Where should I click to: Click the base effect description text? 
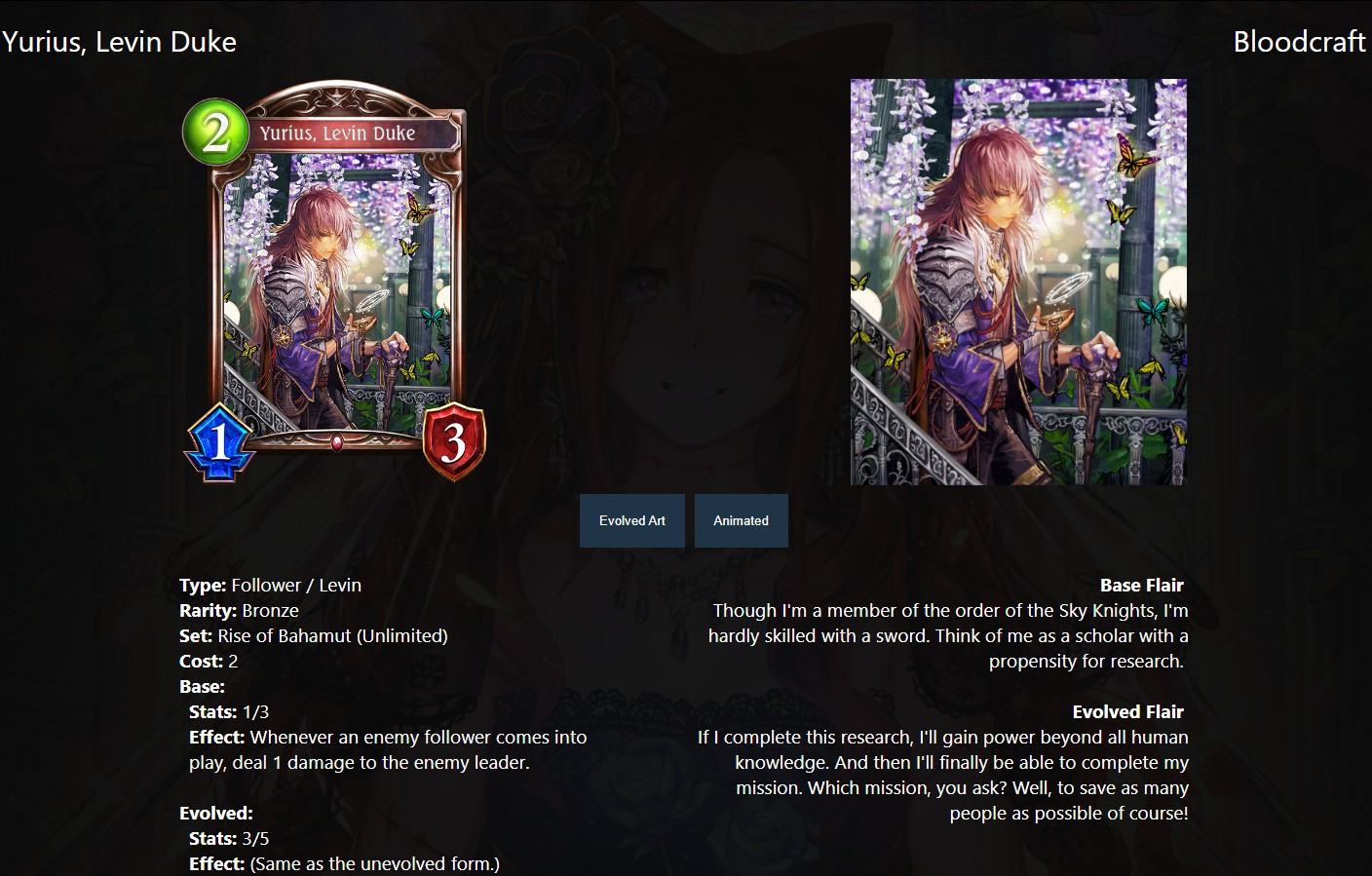388,749
